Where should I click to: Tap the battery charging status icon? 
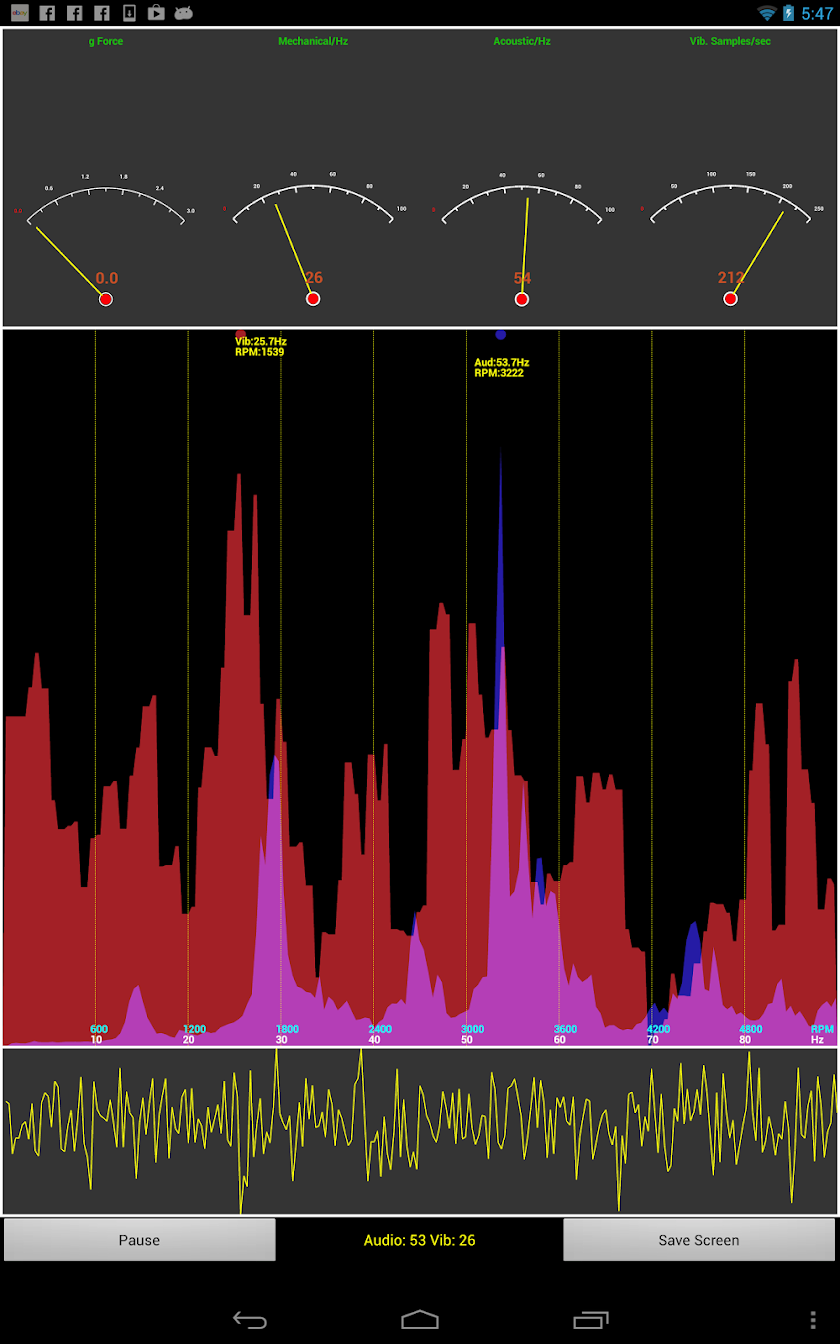789,13
